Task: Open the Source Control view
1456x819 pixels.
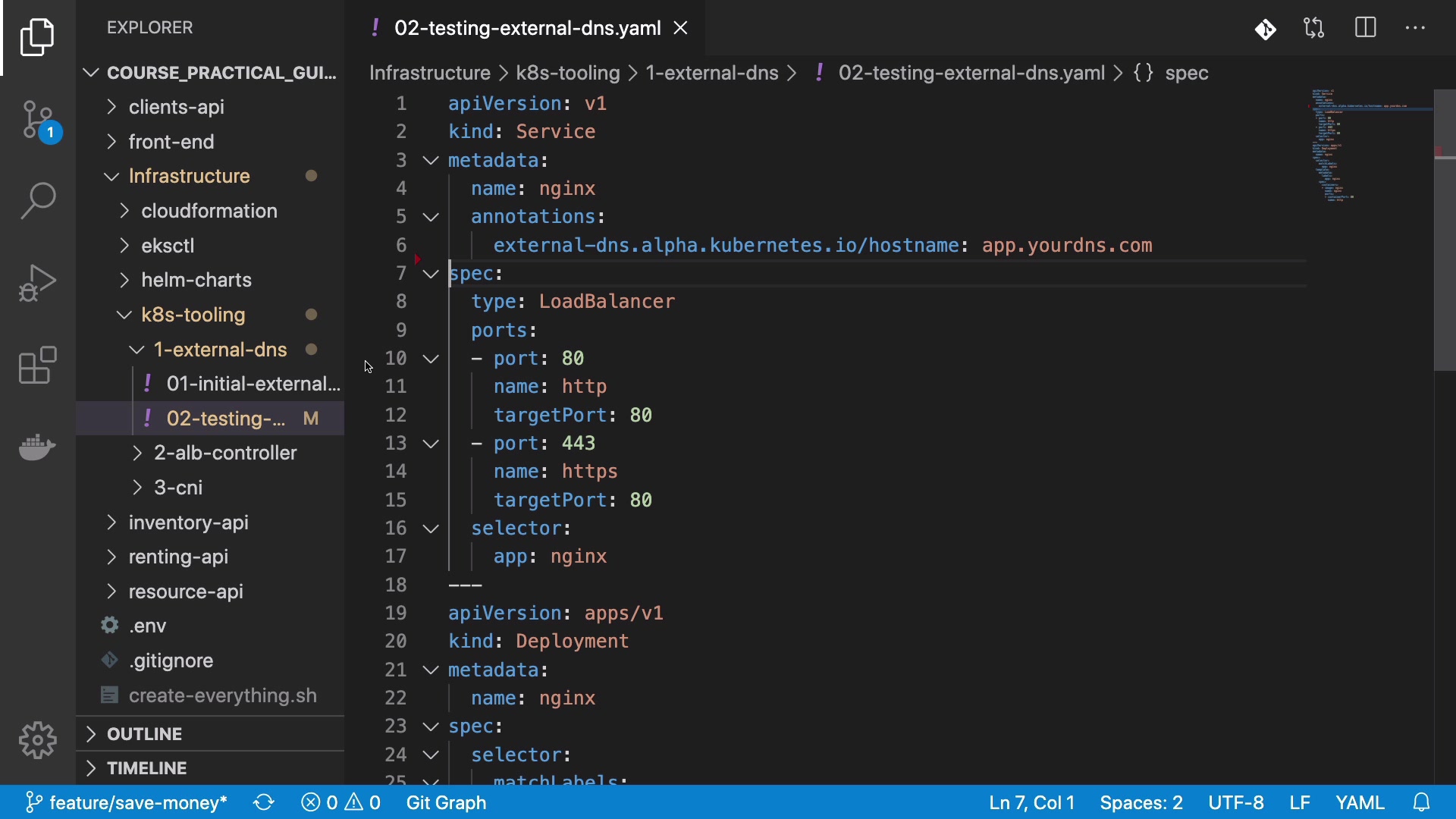Action: [38, 120]
